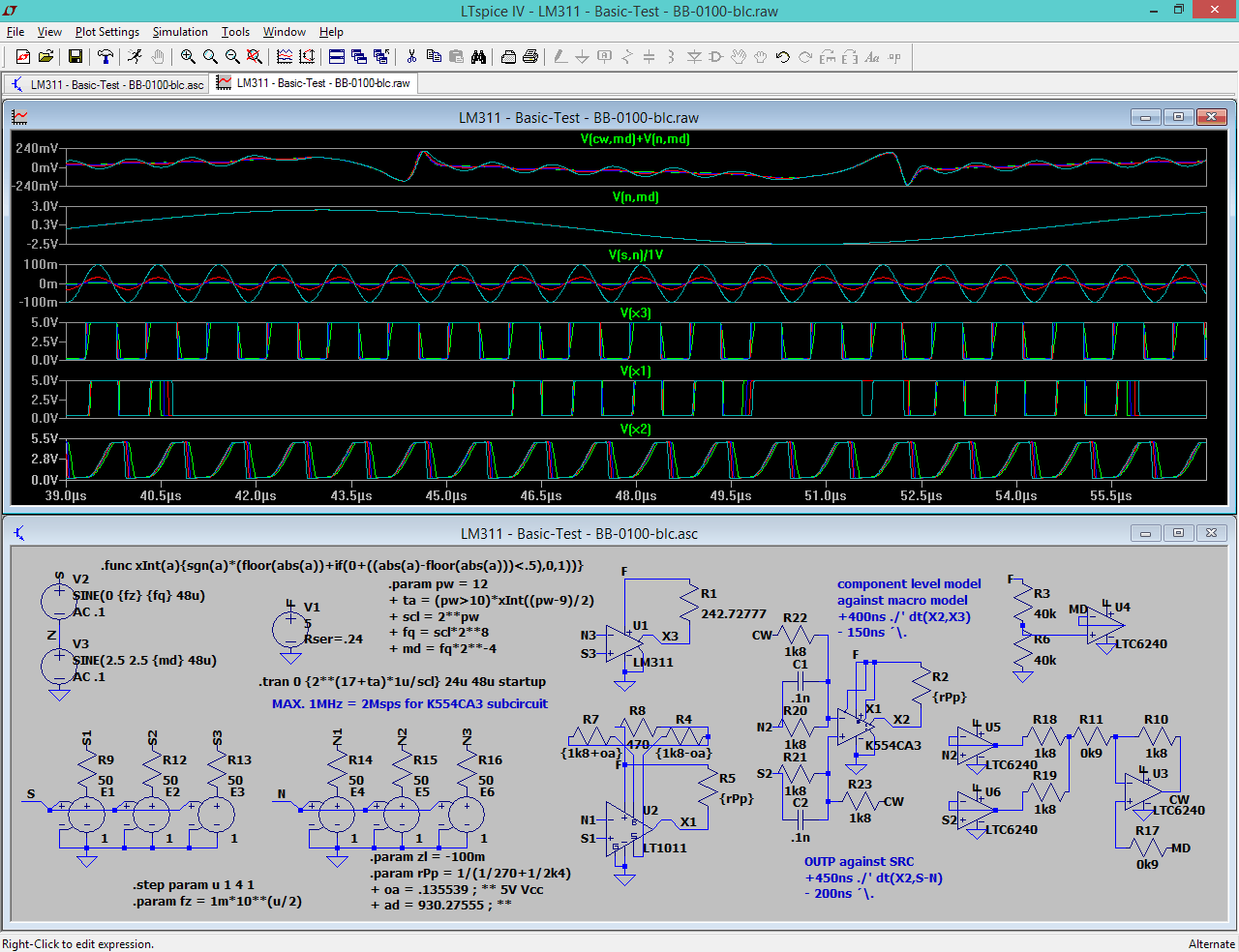This screenshot has height=952, width=1239.
Task: Click the 39.0µs time axis label
Action: pyautogui.click(x=66, y=495)
